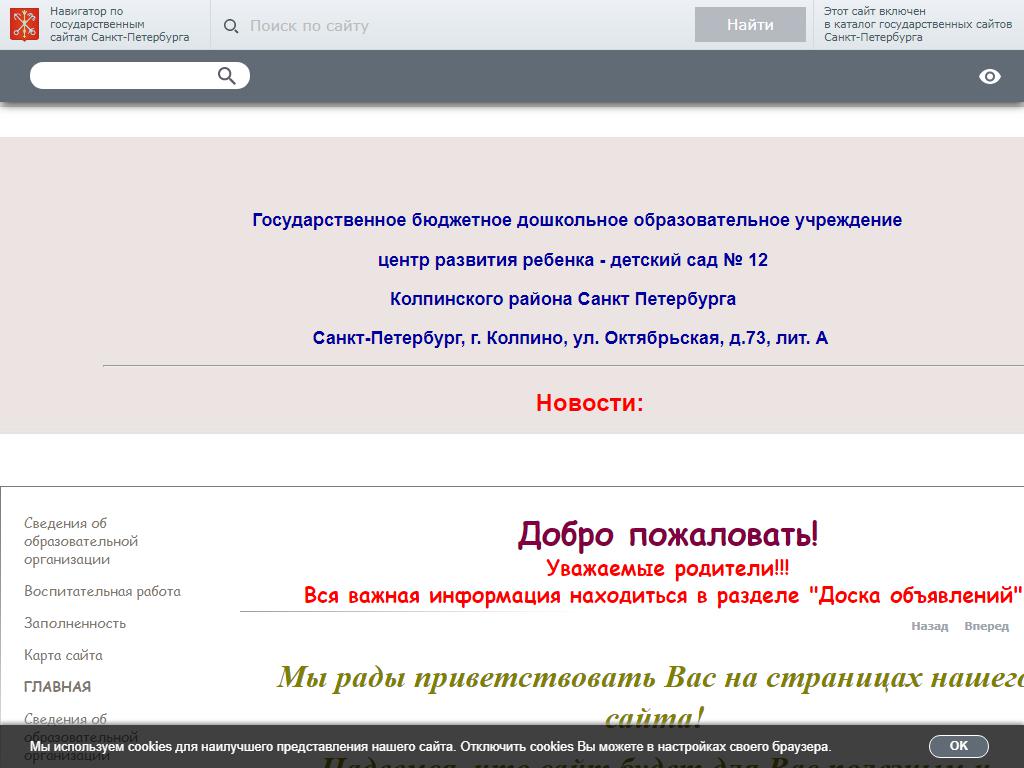This screenshot has width=1024, height=768.
Task: Click the 'Вперед' navigation link
Action: tap(986, 626)
